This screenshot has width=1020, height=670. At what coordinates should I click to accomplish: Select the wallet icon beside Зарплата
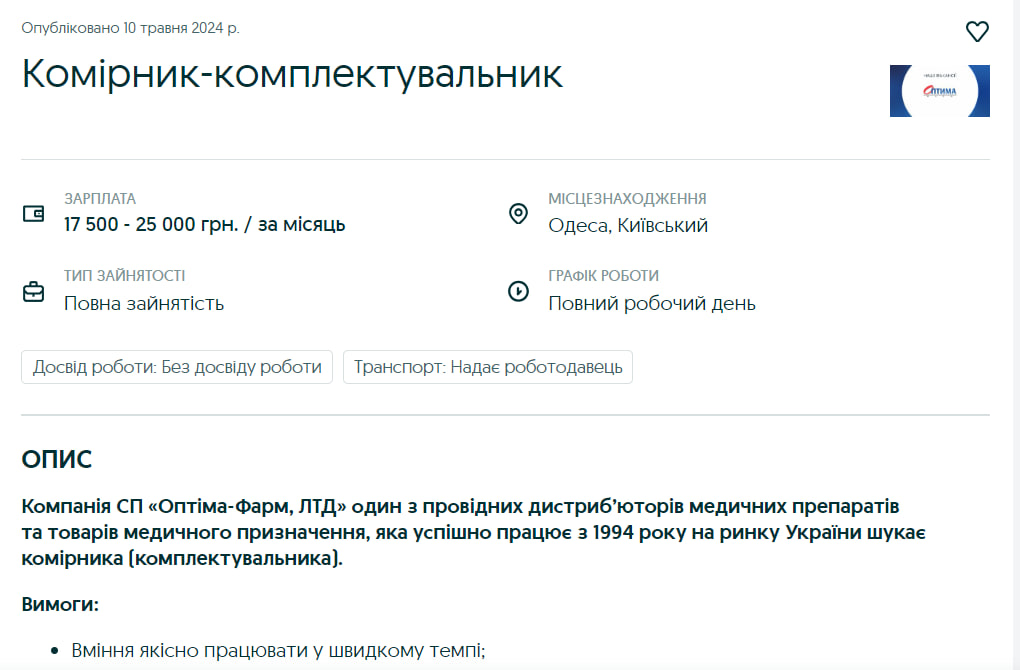tap(33, 213)
